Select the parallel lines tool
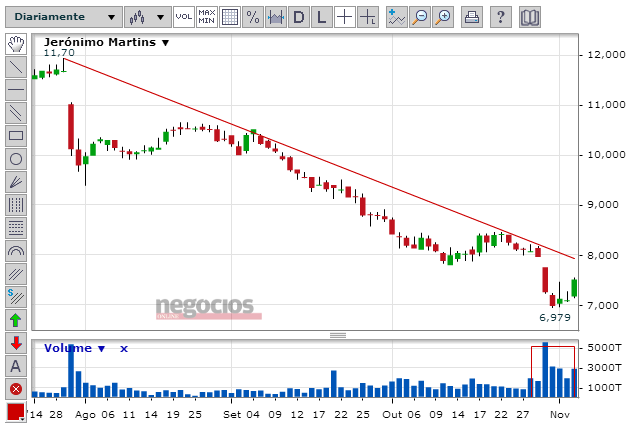Viewport: 635px width, 428px height. (16, 113)
